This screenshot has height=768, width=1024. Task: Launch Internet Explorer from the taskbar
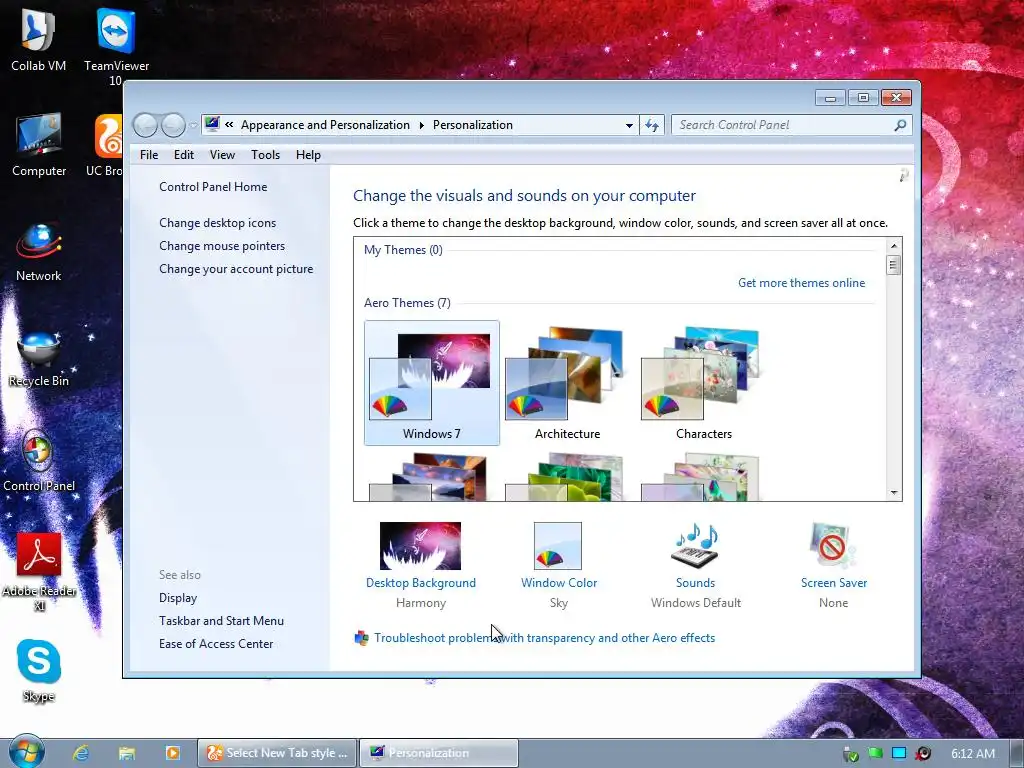(81, 753)
